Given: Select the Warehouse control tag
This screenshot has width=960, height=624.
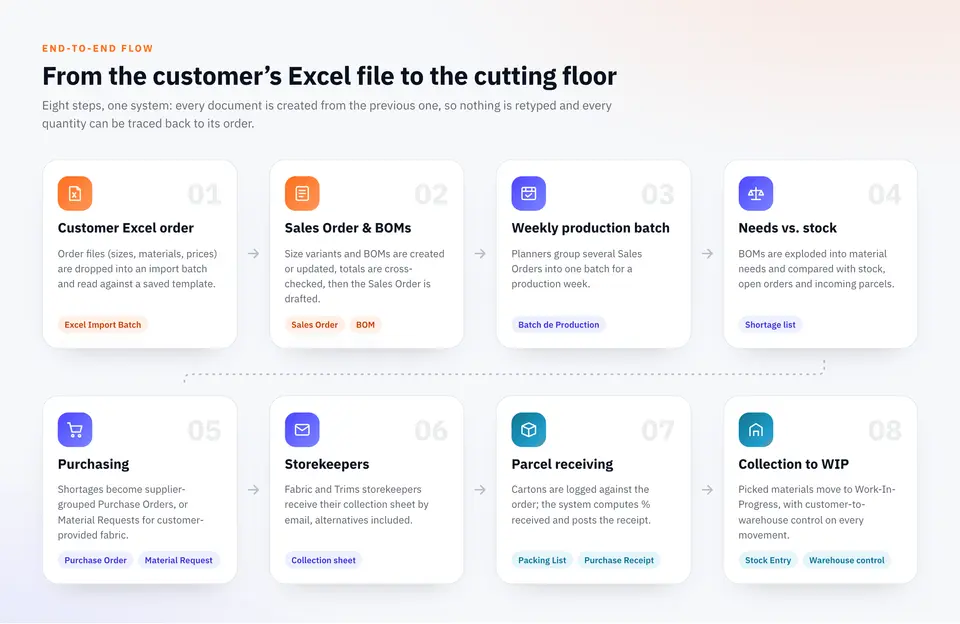Looking at the screenshot, I should (x=847, y=560).
